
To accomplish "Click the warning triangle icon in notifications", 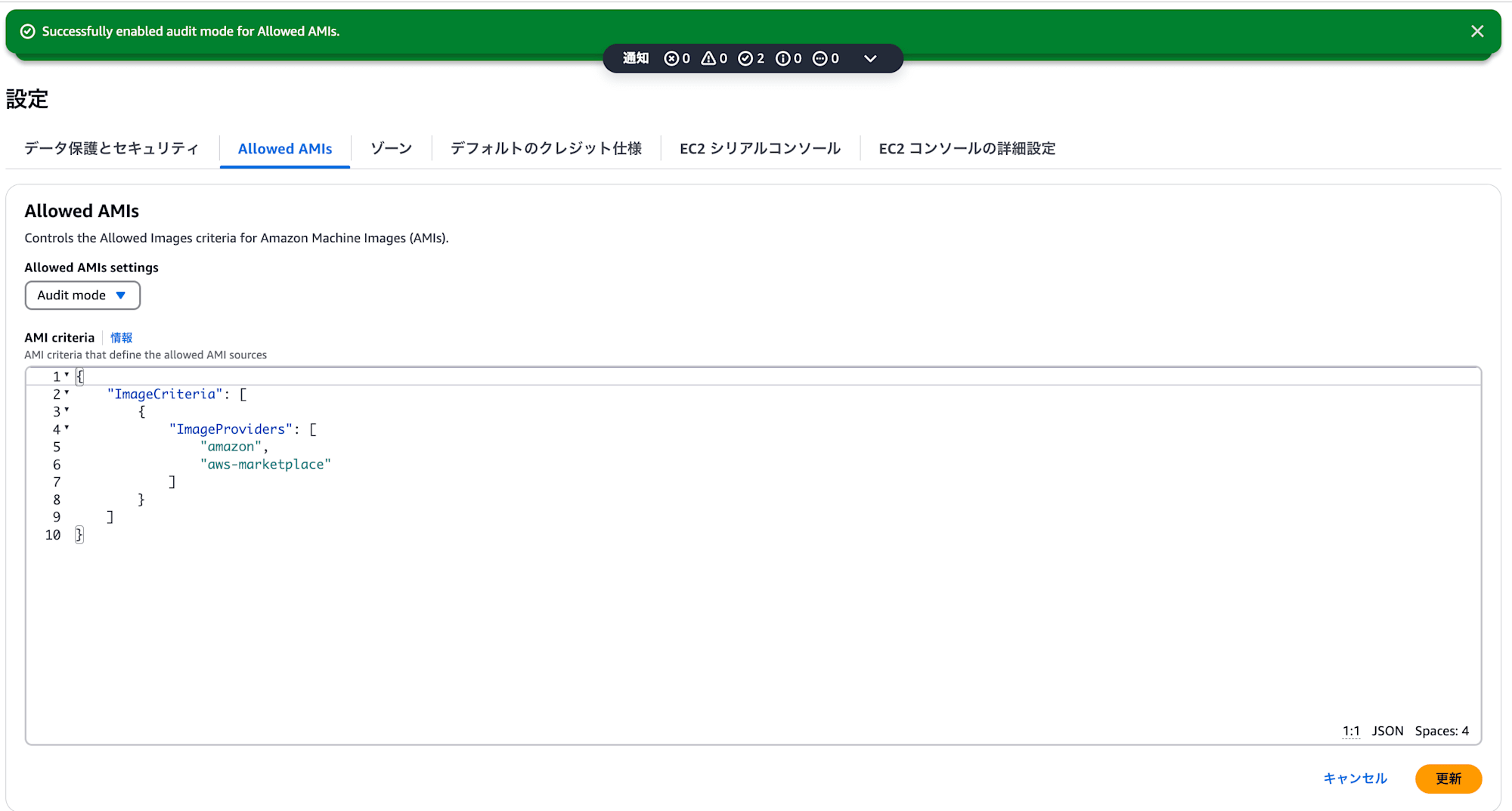I will [708, 58].
